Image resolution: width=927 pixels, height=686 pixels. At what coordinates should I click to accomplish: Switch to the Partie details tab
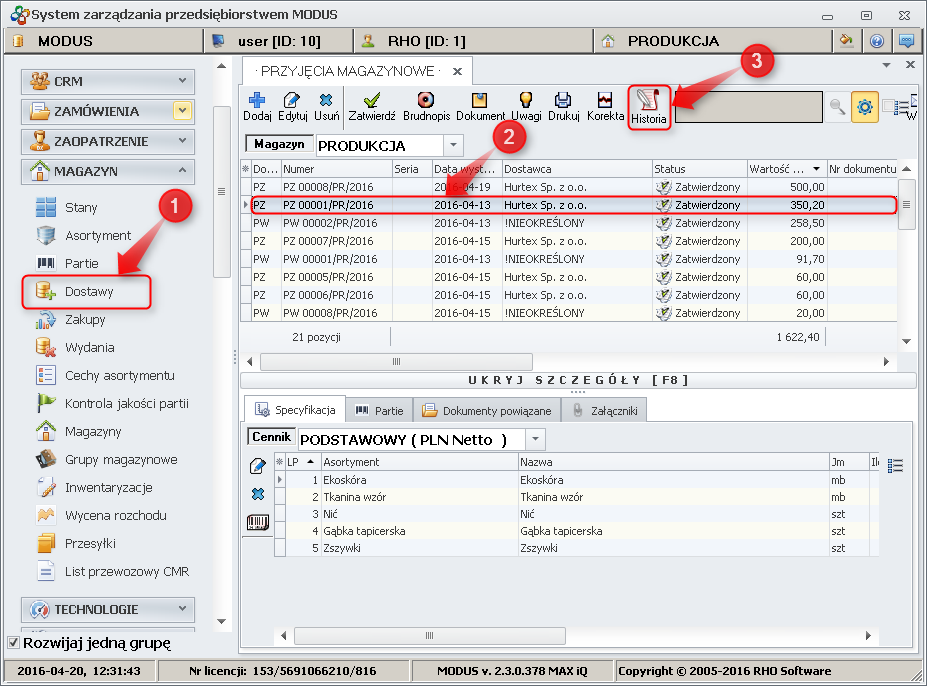(x=380, y=410)
